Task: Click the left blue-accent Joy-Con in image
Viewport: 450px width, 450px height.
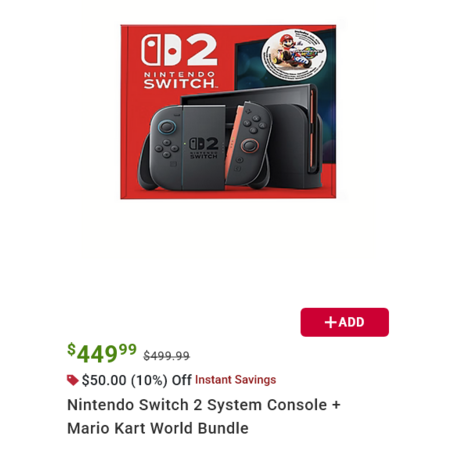Action: tap(165, 147)
